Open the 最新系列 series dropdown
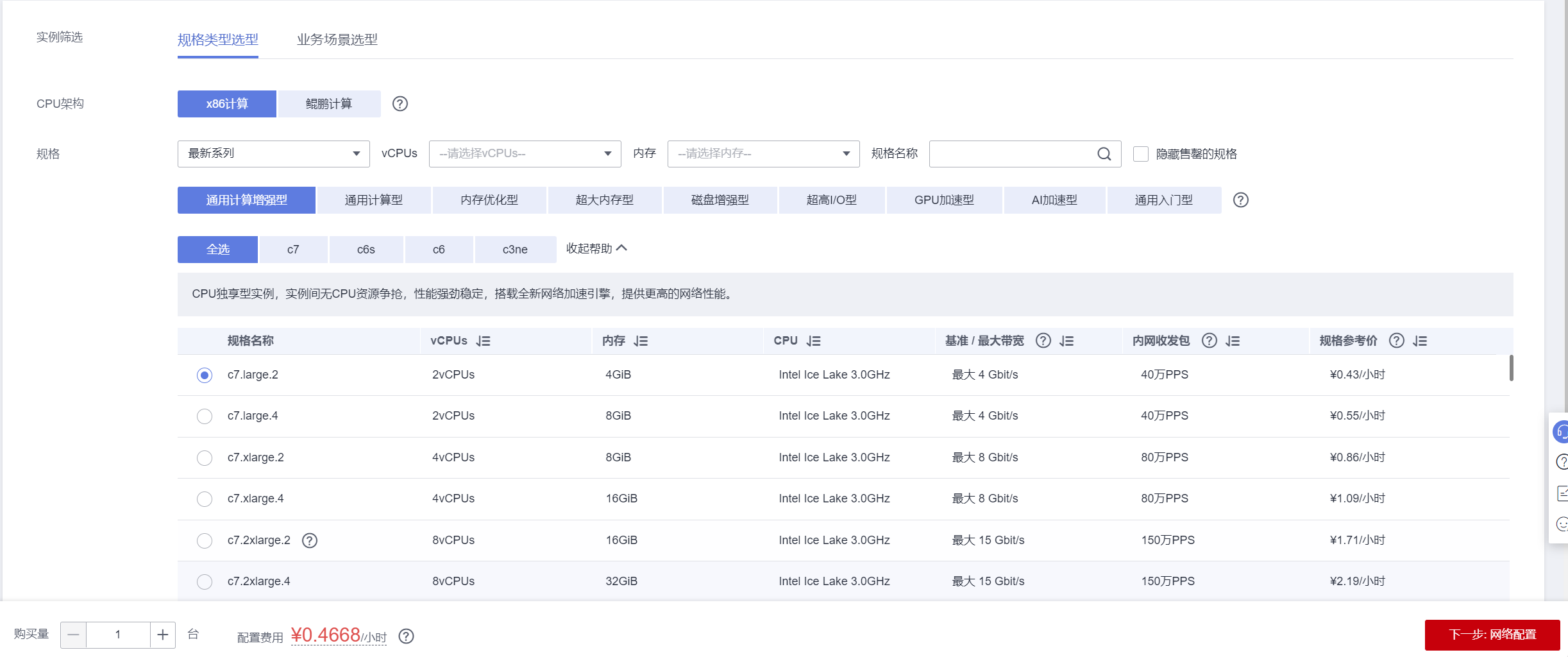 (274, 154)
